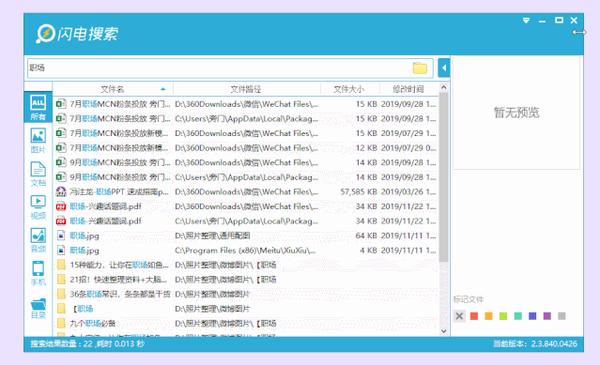
Task: Click folder icon of 36条职场常识 row
Action: point(61,294)
